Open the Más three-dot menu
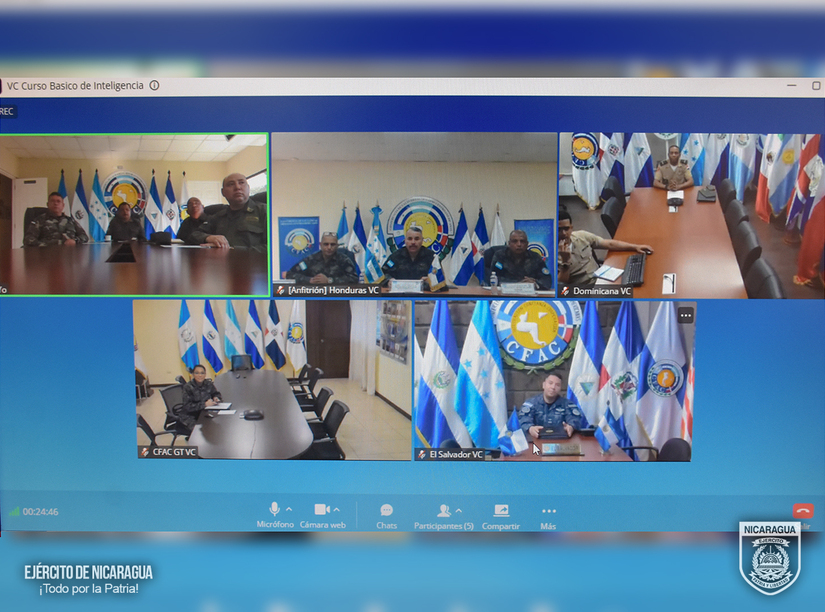Viewport: 825px width, 612px height. pos(548,511)
